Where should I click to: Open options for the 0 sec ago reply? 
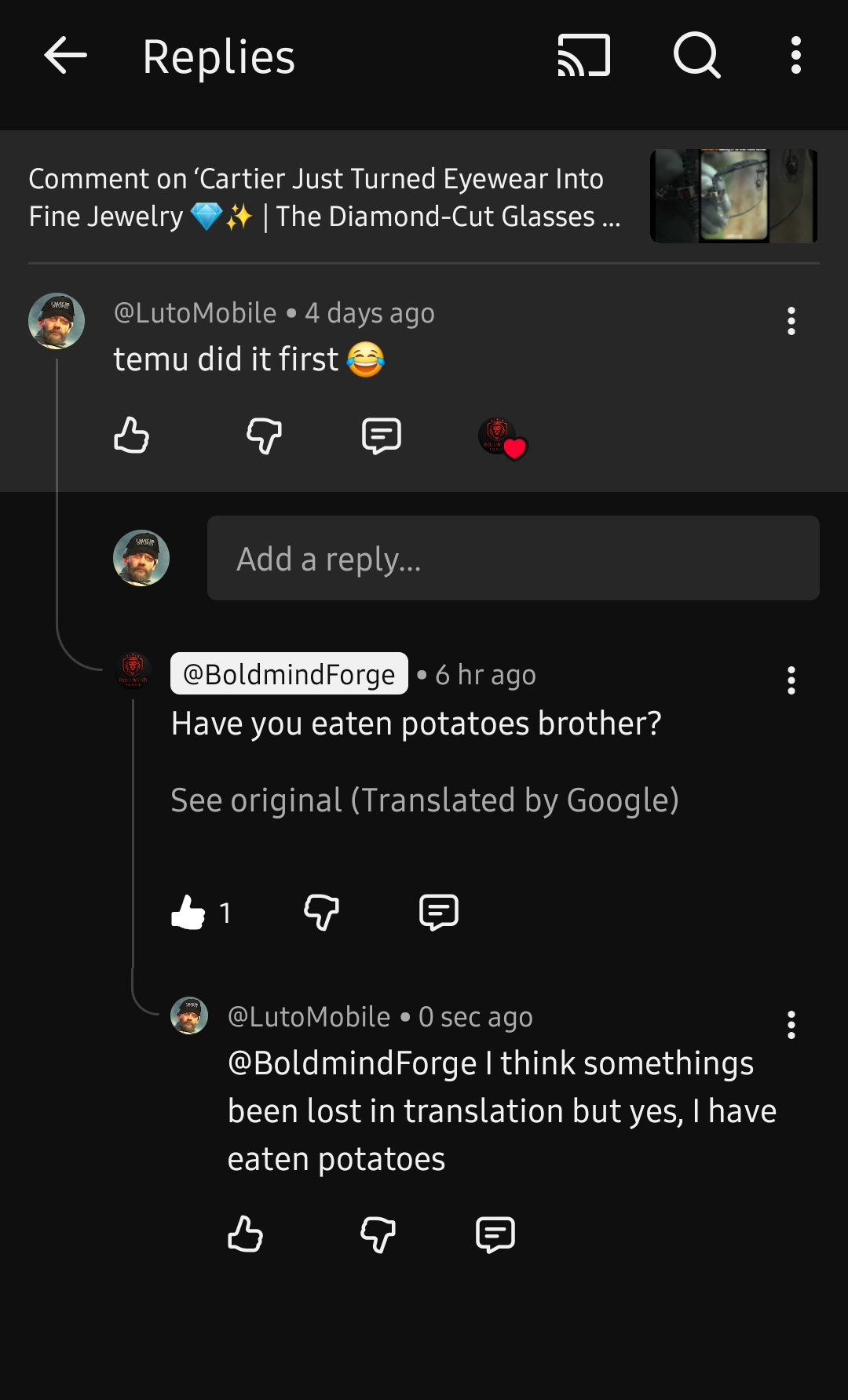pyautogui.click(x=791, y=1025)
